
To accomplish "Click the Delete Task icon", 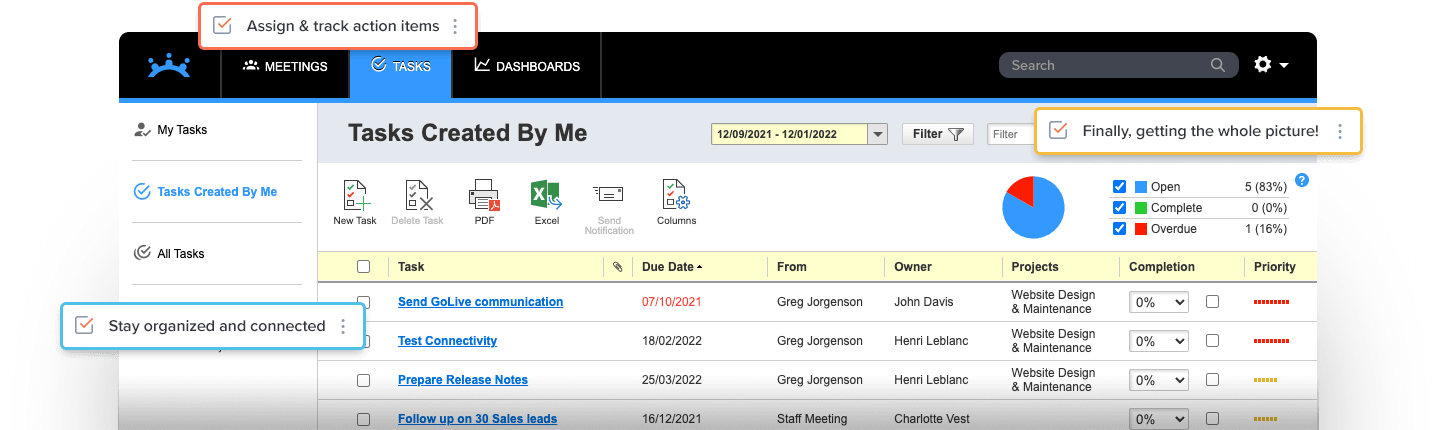I will point(417,196).
